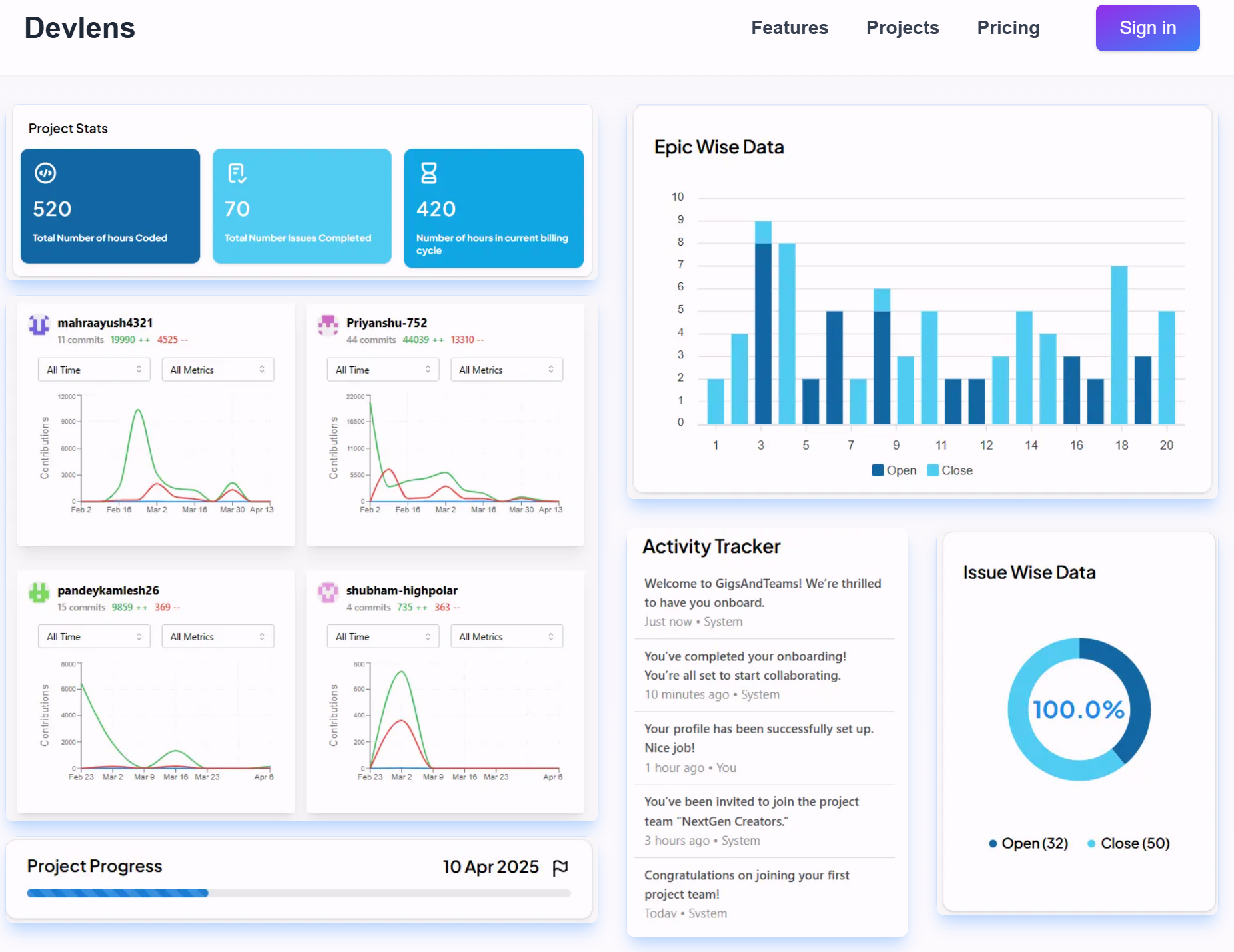Open All Time dropdown for mahraayush4321
This screenshot has height=952, width=1234.
click(x=94, y=370)
